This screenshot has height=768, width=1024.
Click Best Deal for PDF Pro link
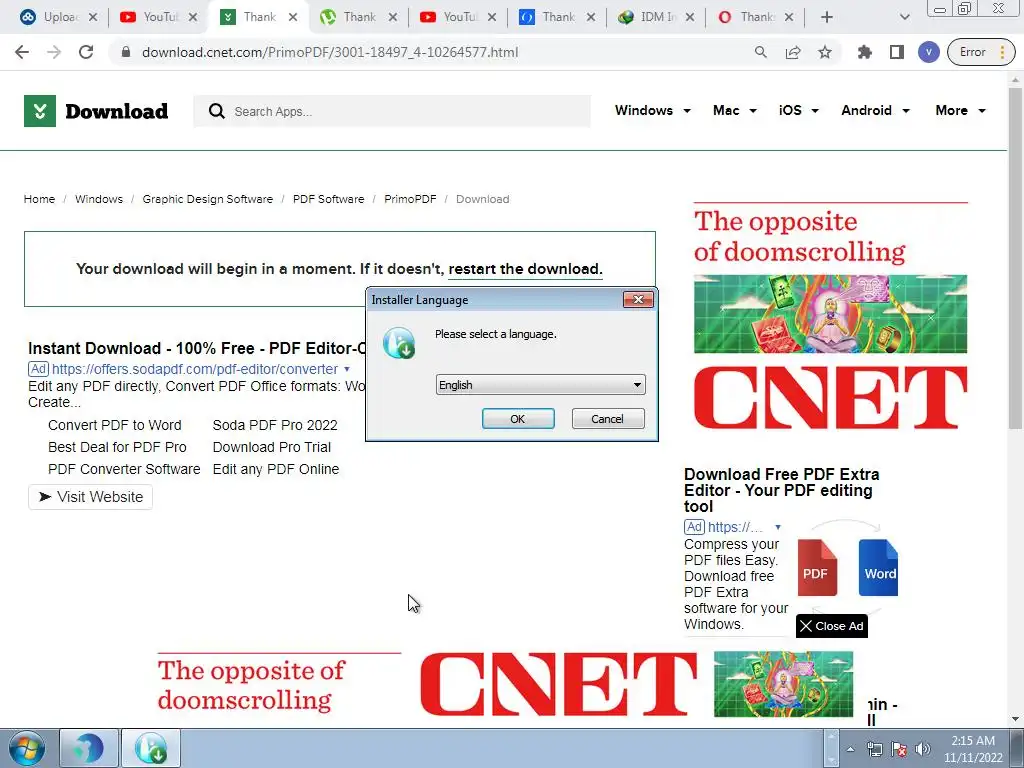click(118, 447)
